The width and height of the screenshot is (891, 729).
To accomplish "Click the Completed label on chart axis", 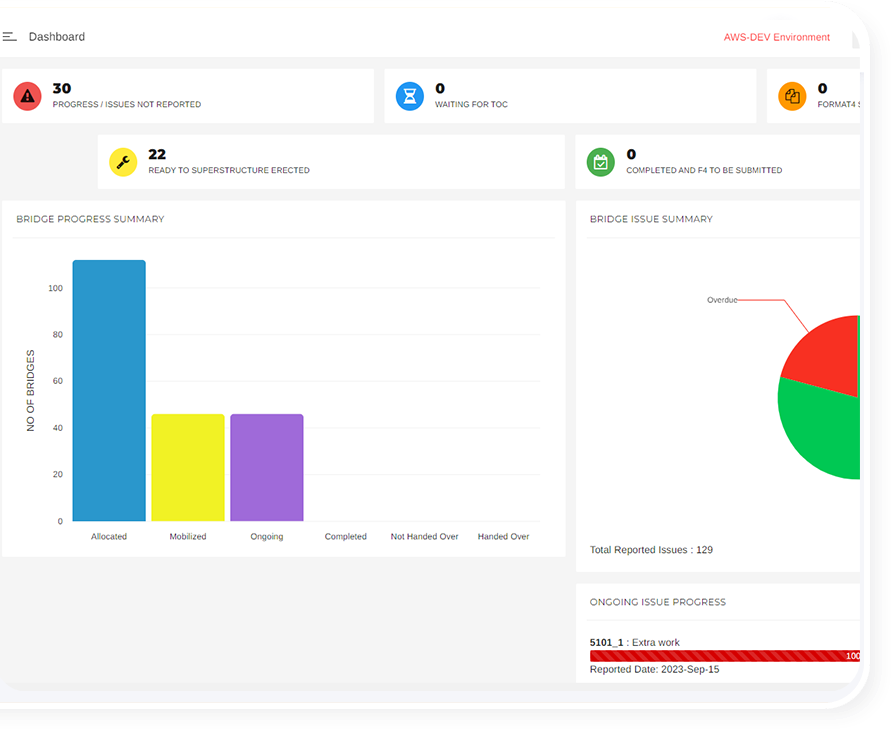I will [345, 537].
